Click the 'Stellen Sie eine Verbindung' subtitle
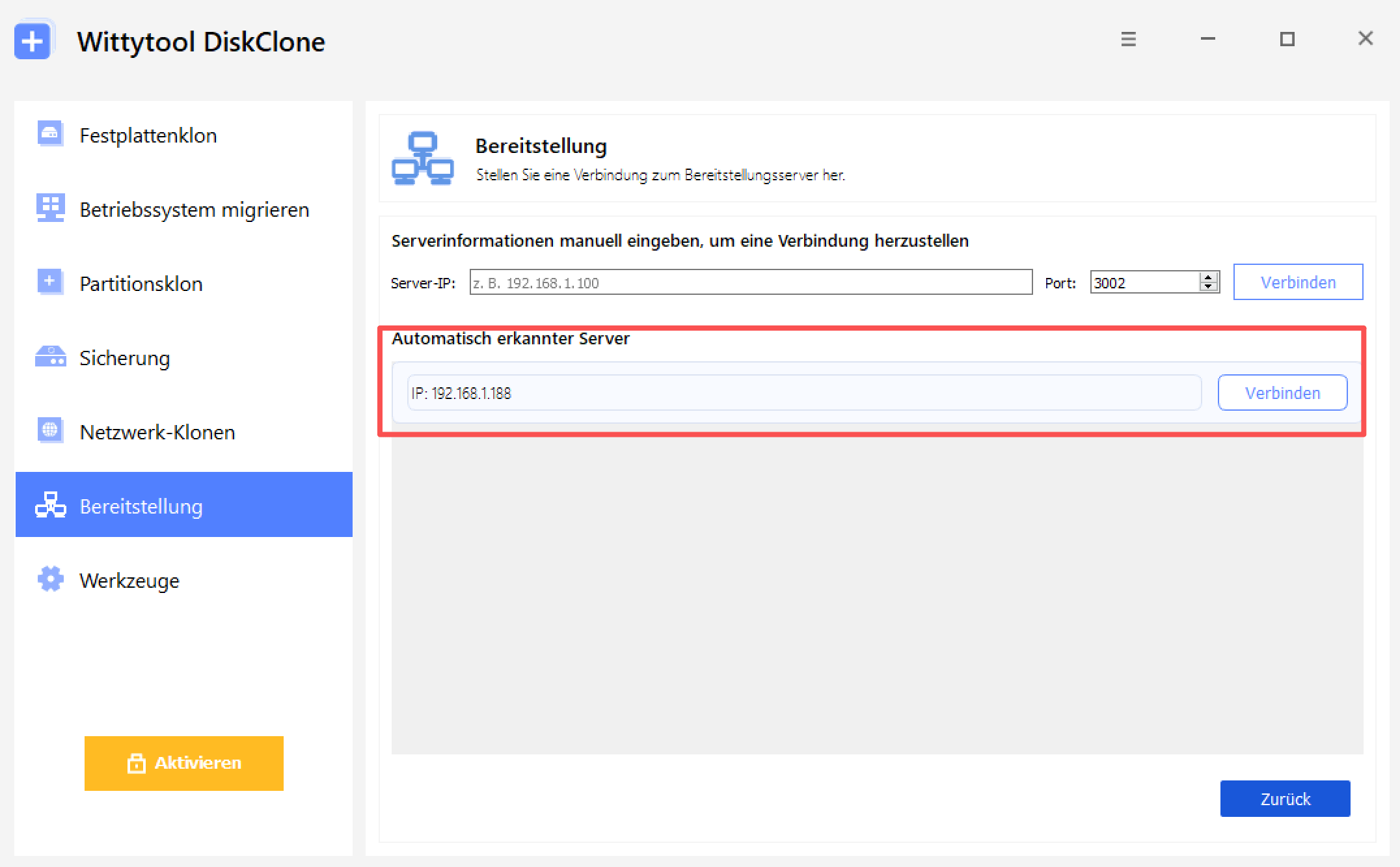1400x867 pixels. click(660, 175)
